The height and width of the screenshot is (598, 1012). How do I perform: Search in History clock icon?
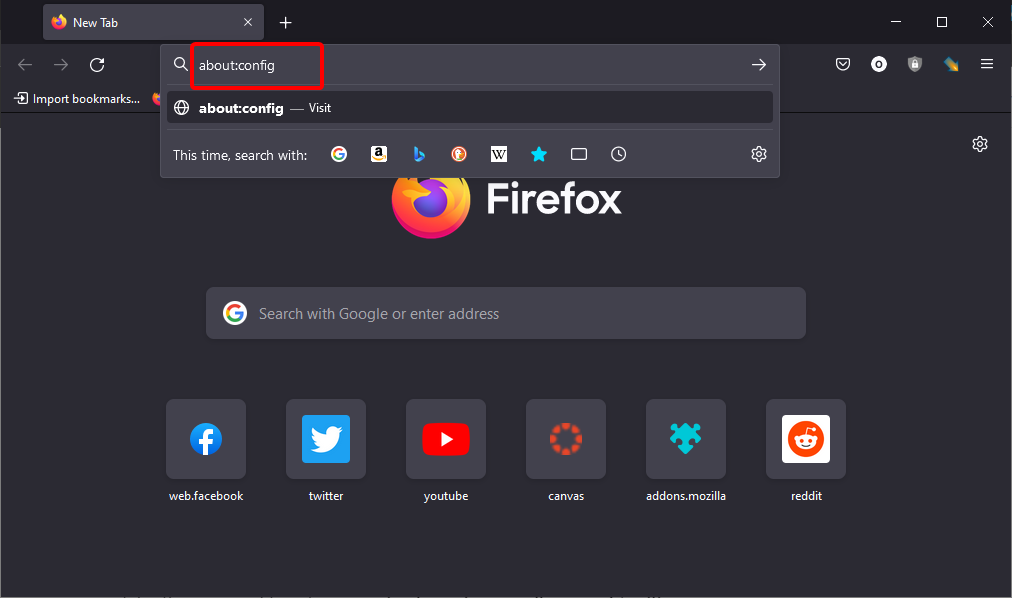618,154
